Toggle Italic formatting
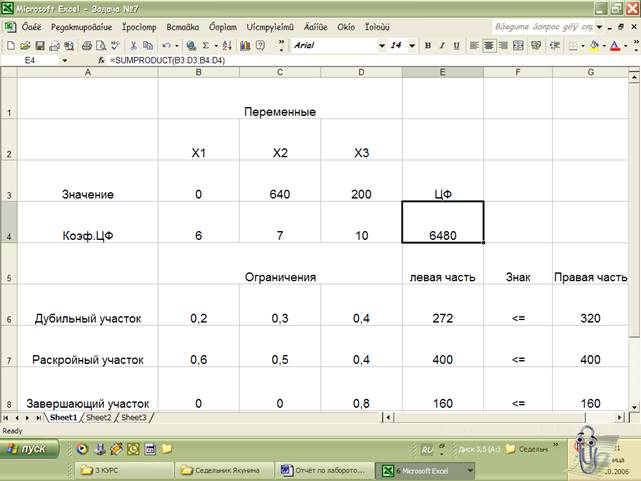The image size is (641, 481). [x=442, y=45]
